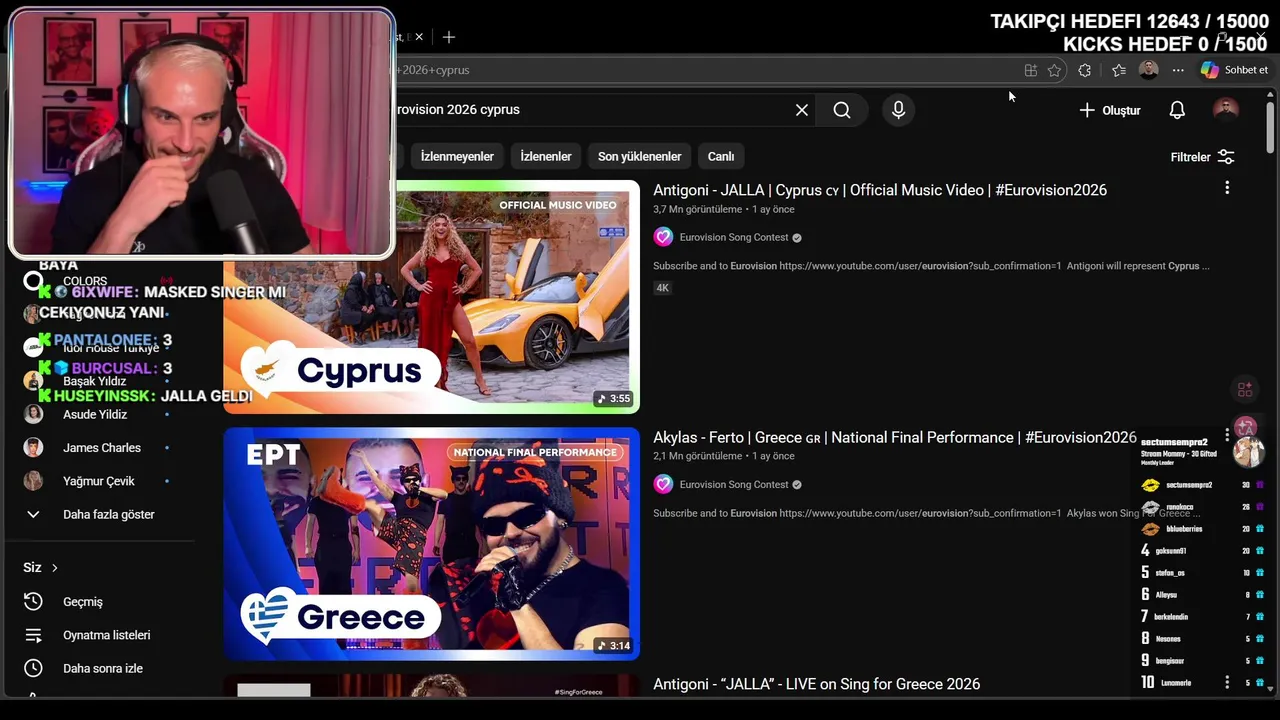Close the current browser tab
The image size is (1280, 720).
(x=419, y=37)
